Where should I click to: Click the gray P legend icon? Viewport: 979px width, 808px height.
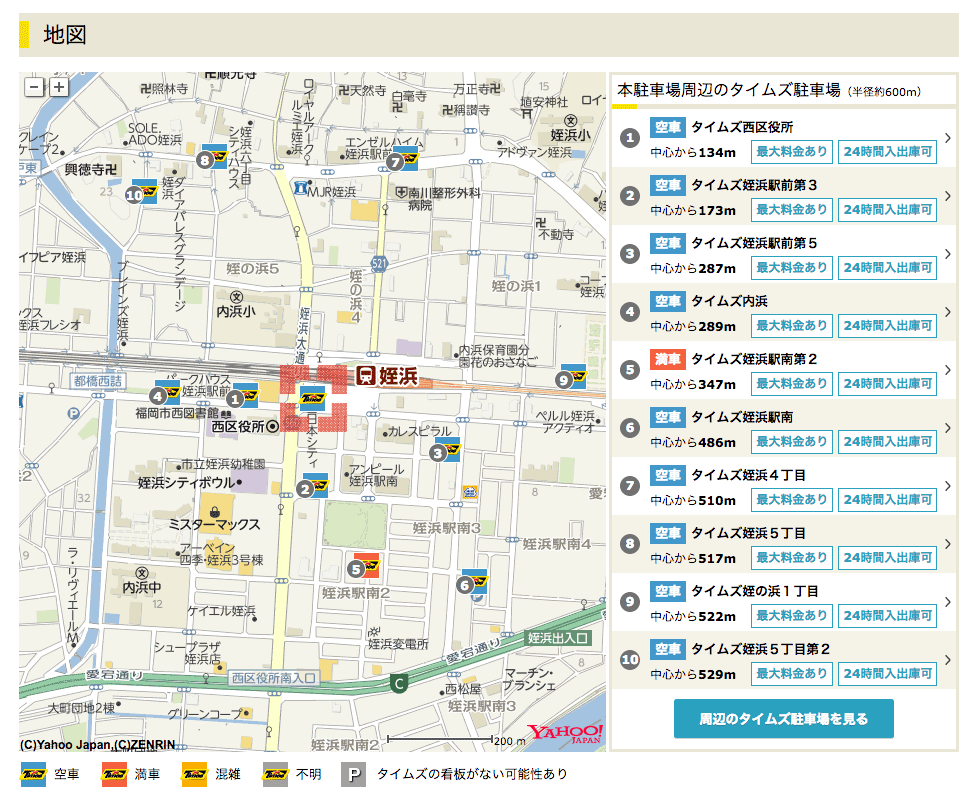[353, 775]
